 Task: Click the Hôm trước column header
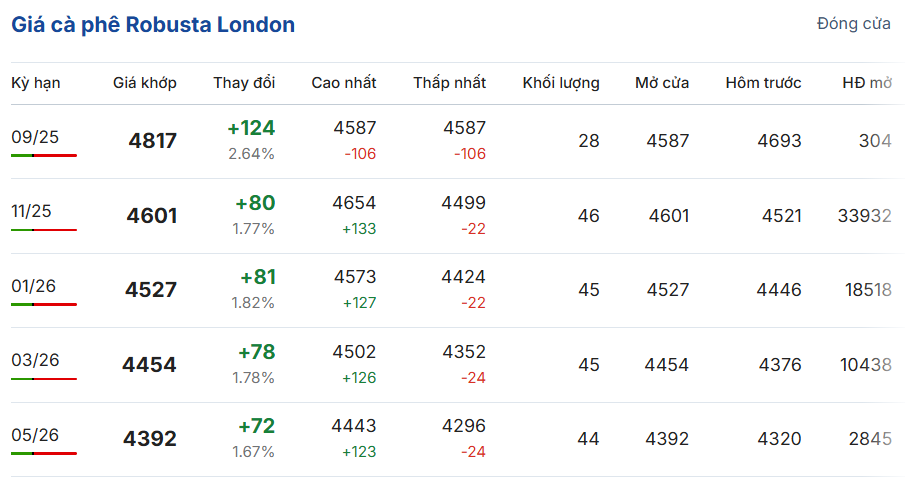(763, 83)
